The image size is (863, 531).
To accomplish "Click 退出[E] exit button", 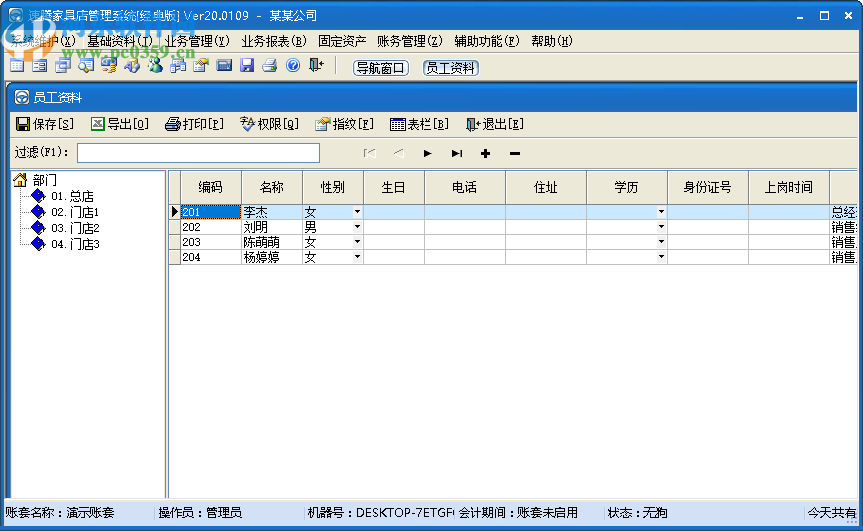I will coord(494,124).
